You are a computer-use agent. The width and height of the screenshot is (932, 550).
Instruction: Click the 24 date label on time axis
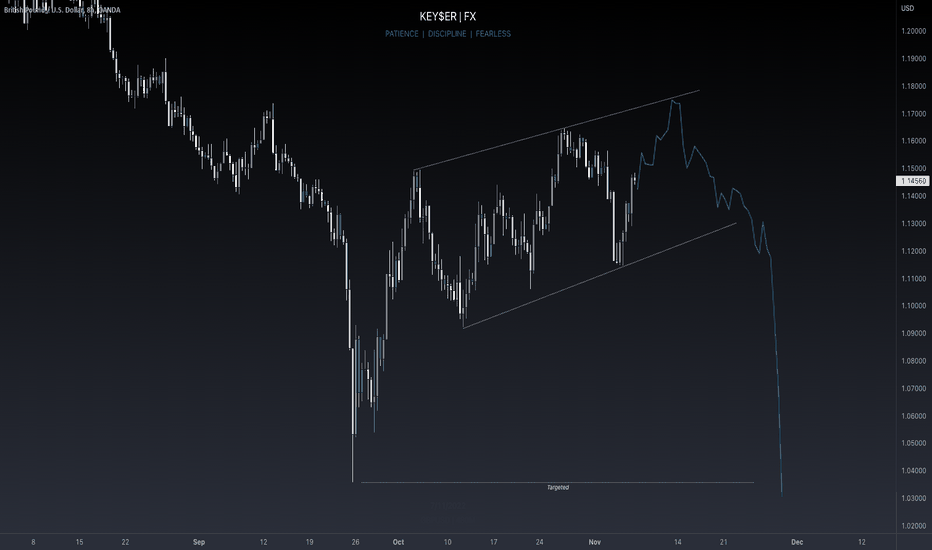point(540,542)
